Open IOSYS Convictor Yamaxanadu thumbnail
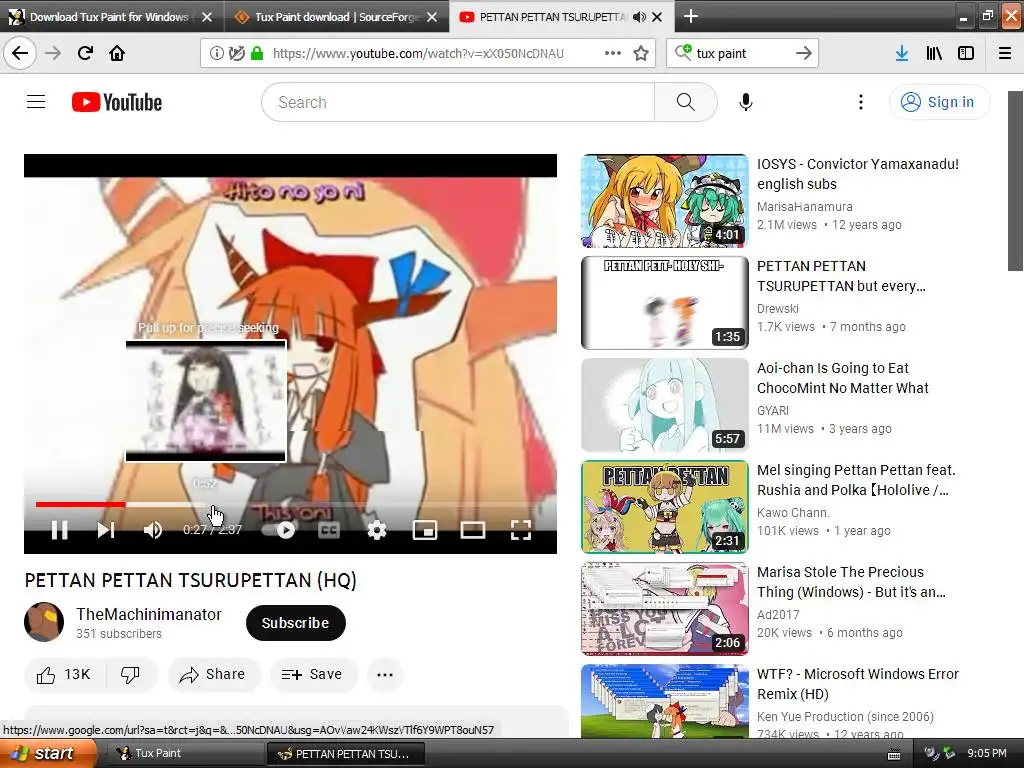This screenshot has height=768, width=1024. (664, 200)
